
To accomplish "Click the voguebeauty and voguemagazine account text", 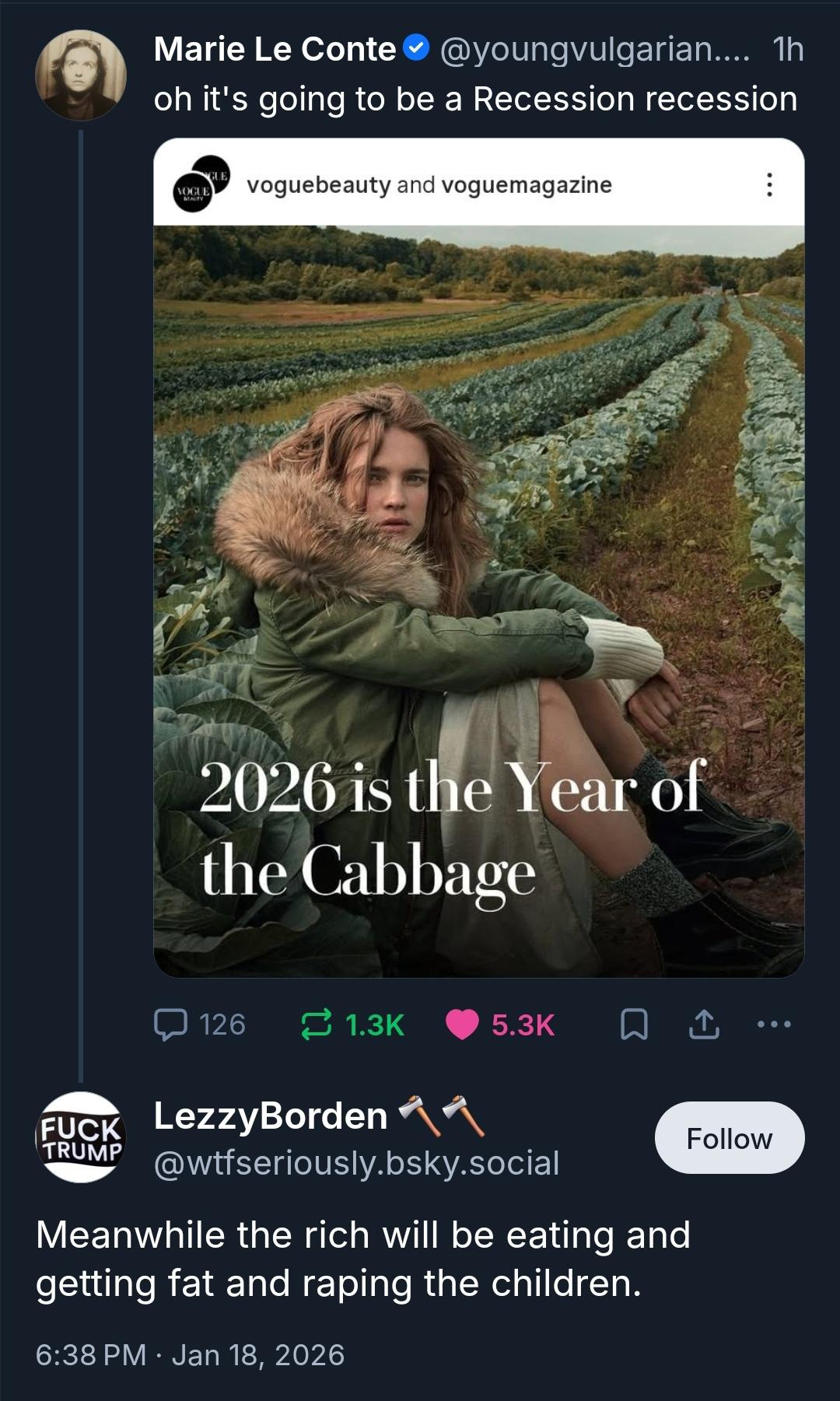I will [429, 185].
